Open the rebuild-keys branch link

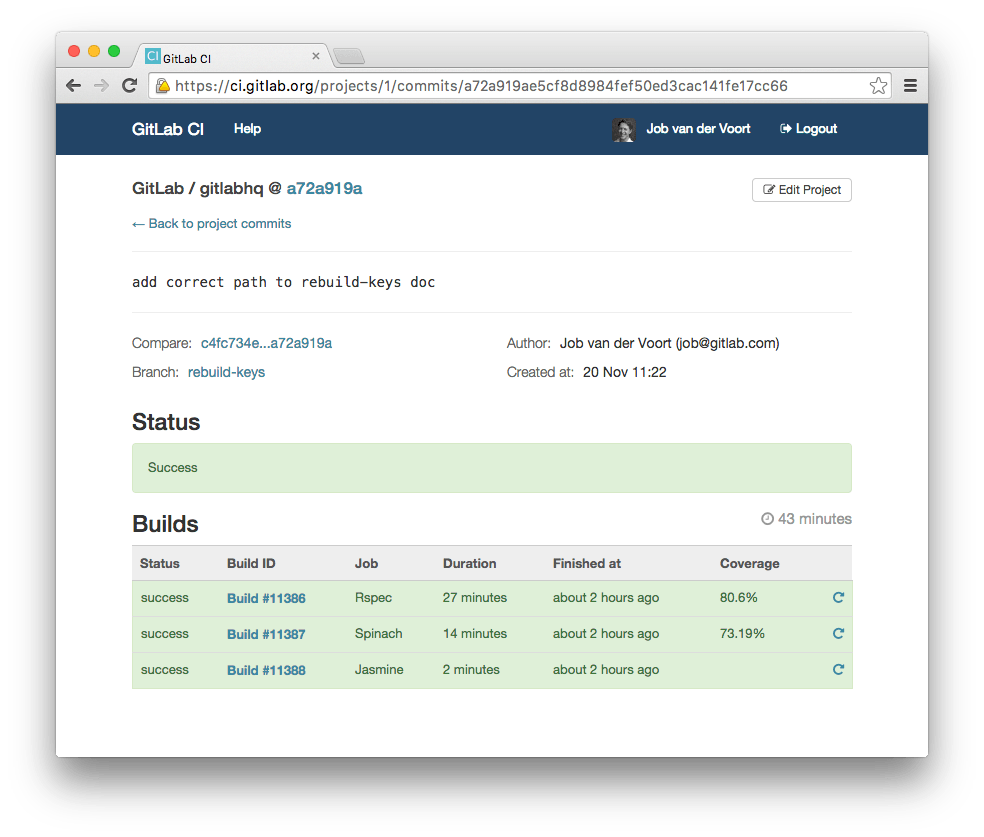226,372
